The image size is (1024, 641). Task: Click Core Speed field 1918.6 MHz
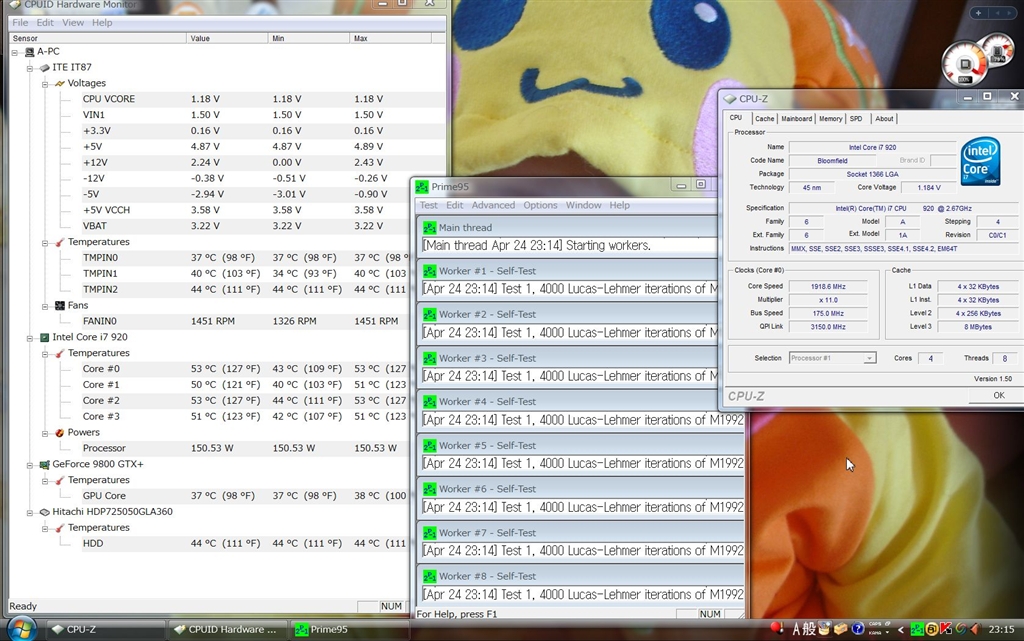pyautogui.click(x=828, y=287)
